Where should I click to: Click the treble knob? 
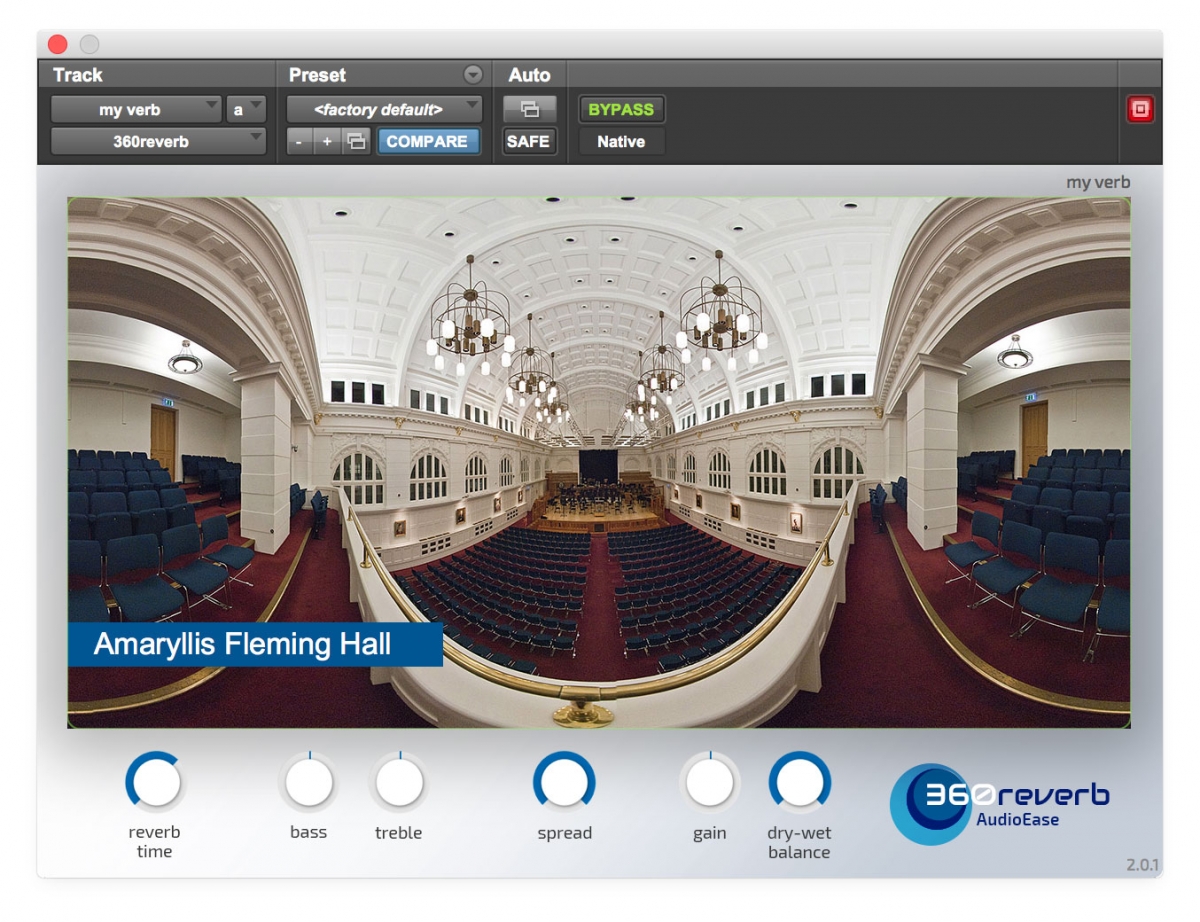coord(399,782)
